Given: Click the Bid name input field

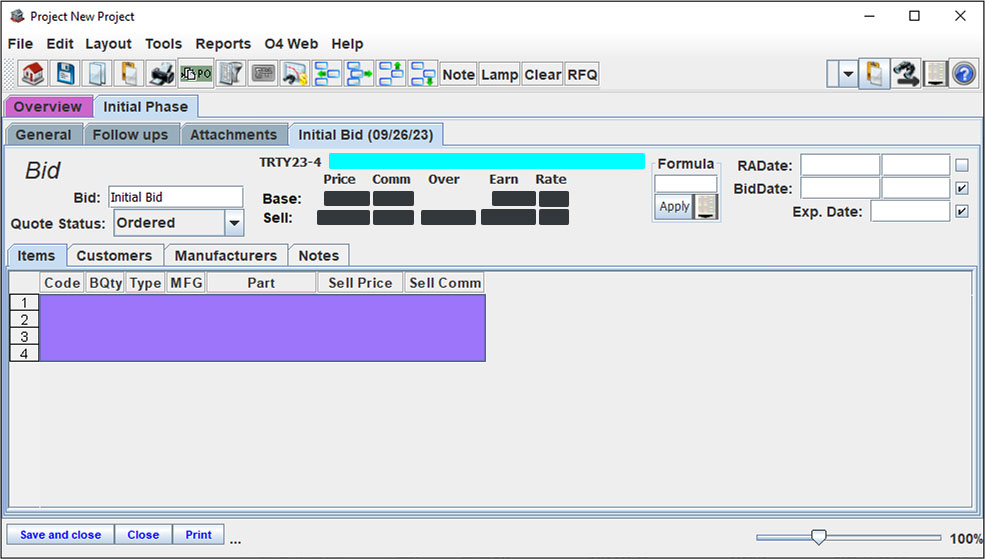Looking at the screenshot, I should coord(175,197).
